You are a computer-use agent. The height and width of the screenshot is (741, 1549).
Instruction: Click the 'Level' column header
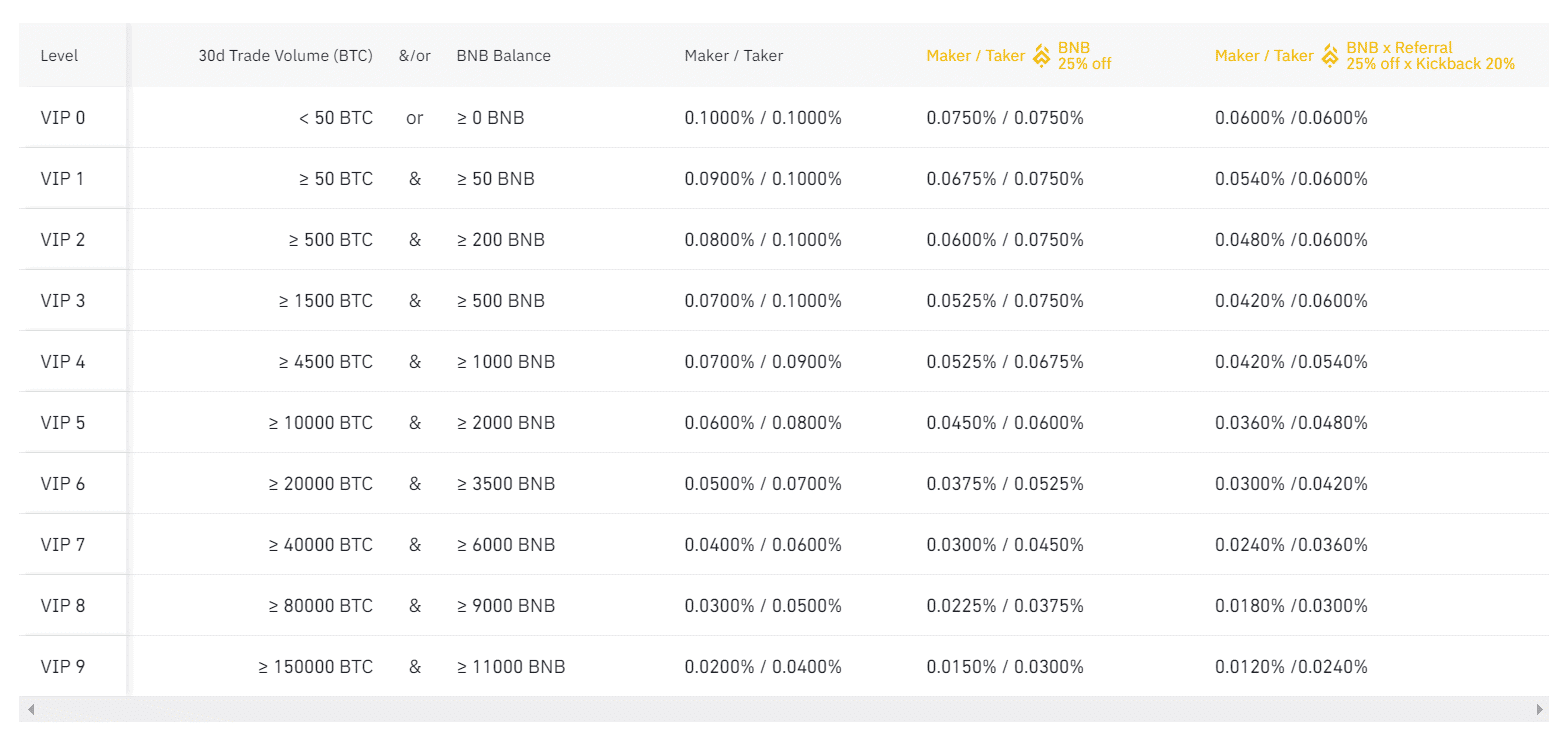[x=59, y=56]
